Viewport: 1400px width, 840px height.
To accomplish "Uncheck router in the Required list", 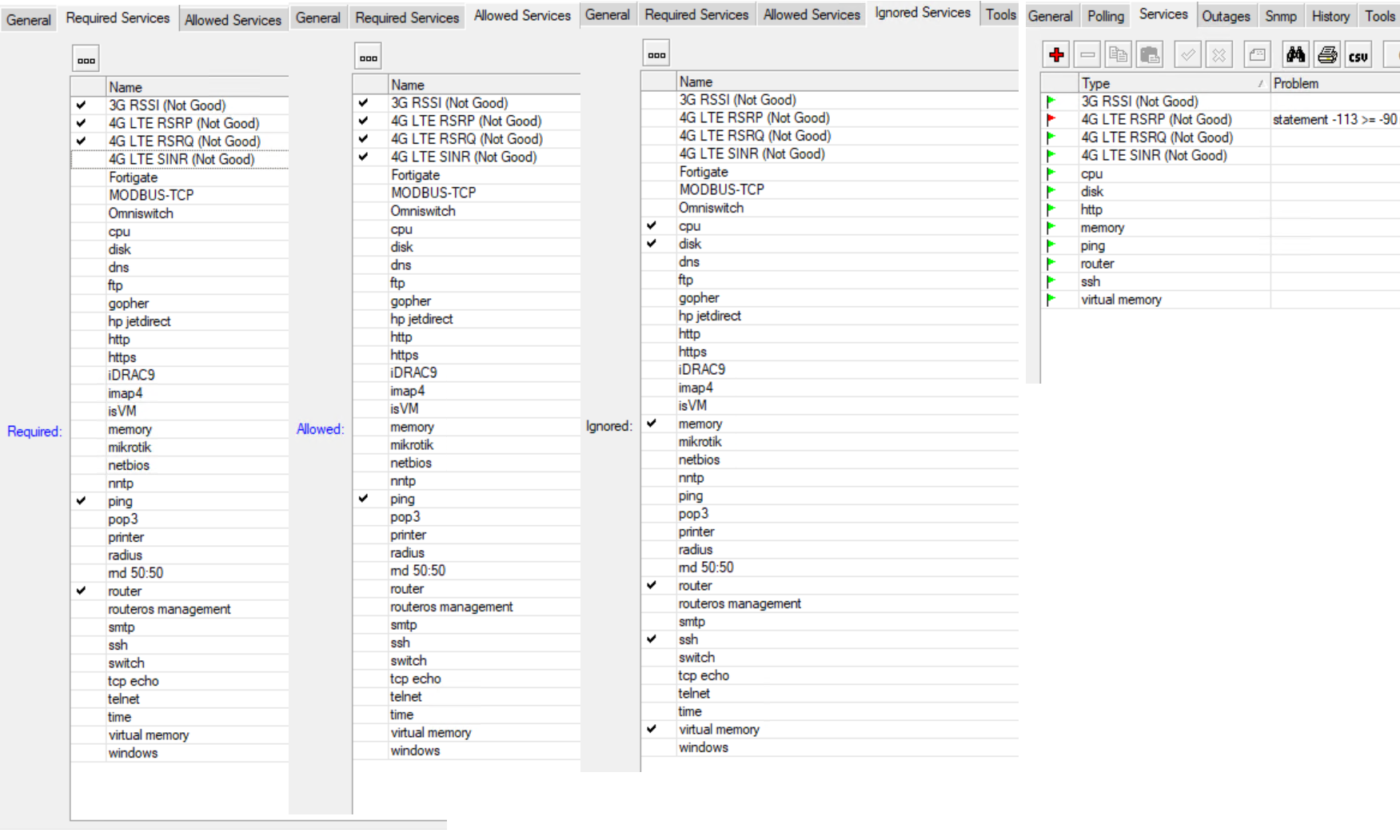I will tap(82, 591).
